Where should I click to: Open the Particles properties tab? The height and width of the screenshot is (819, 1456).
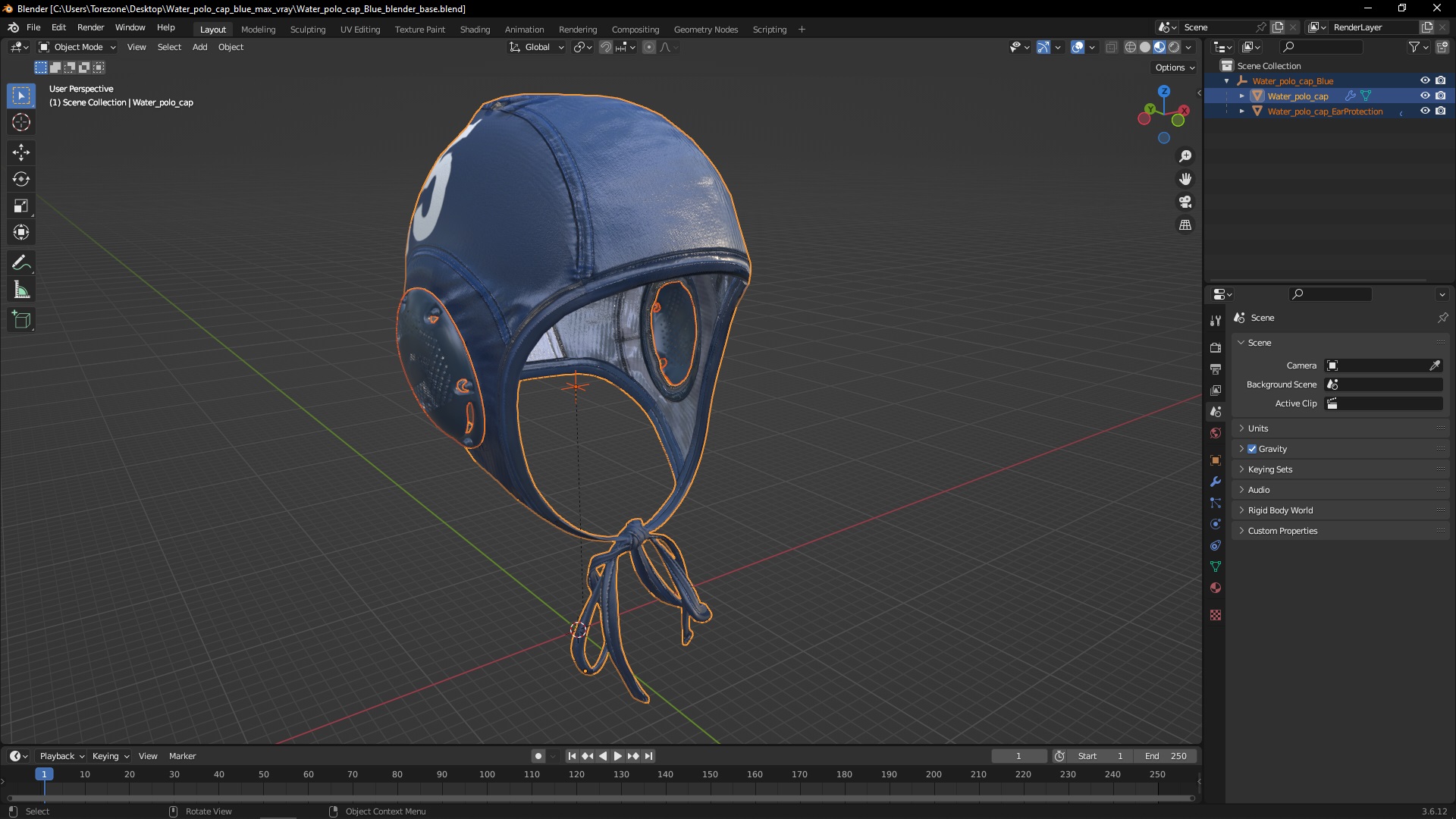[1216, 503]
